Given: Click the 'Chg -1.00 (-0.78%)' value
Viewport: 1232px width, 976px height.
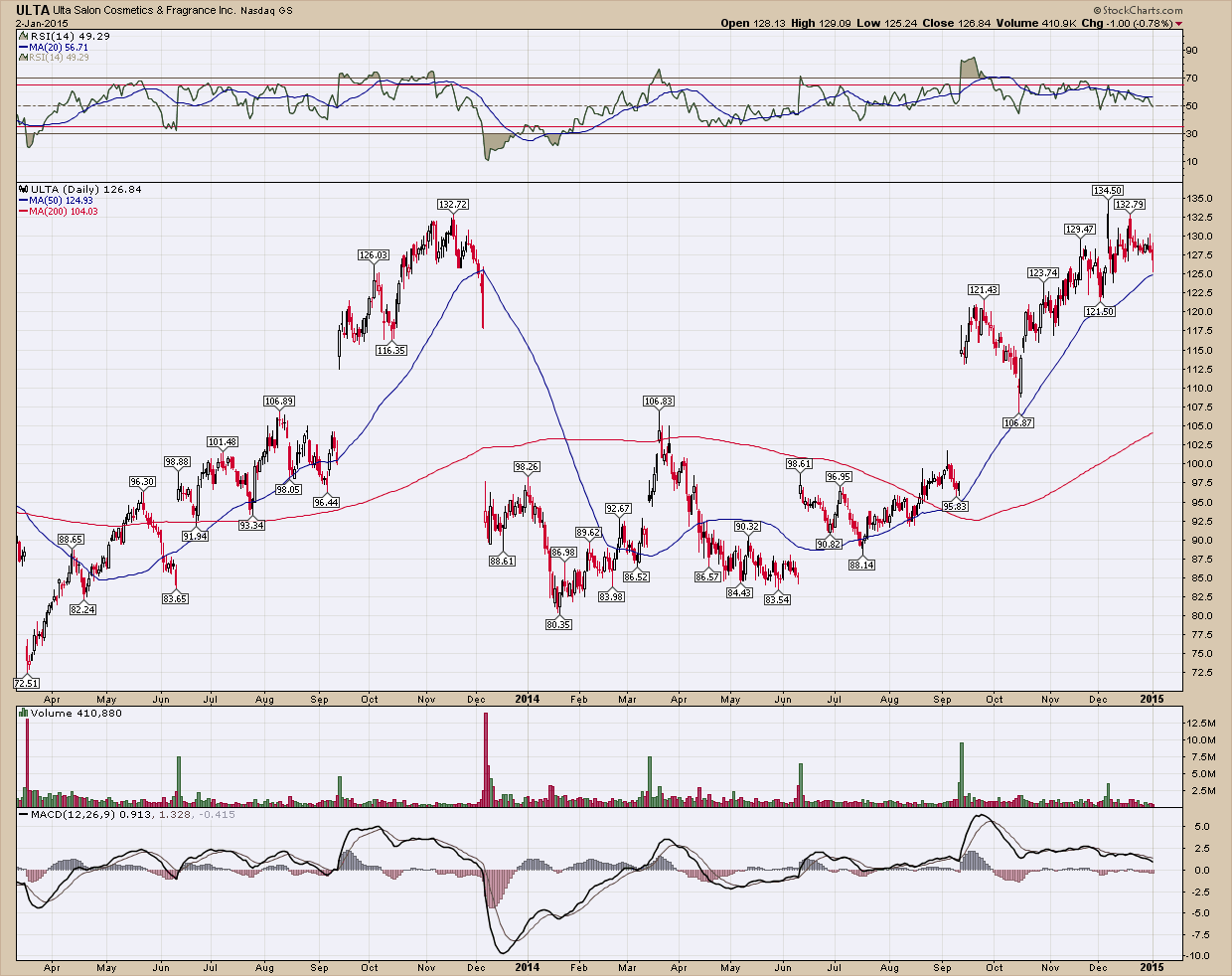Looking at the screenshot, I should (x=1127, y=23).
